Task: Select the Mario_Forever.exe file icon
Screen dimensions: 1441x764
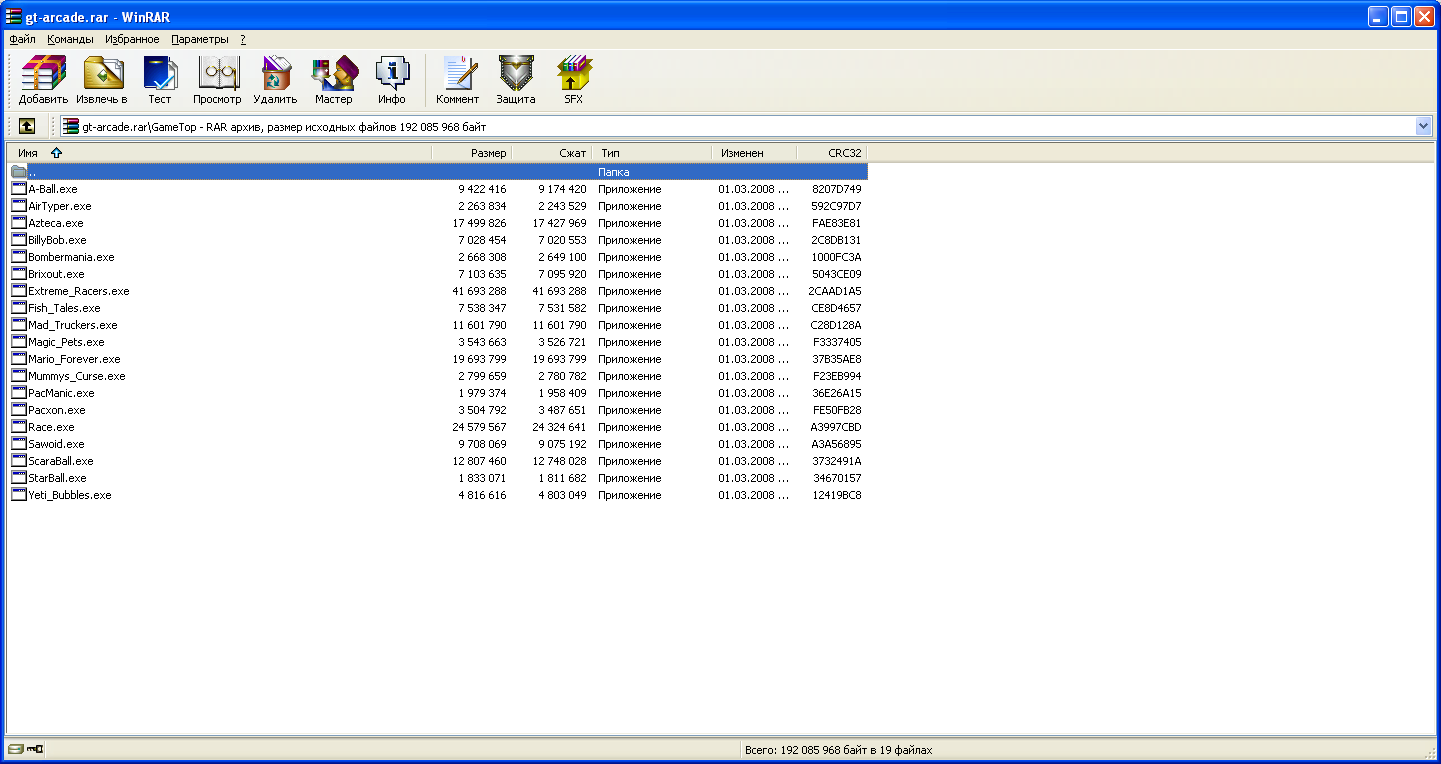Action: (19, 359)
